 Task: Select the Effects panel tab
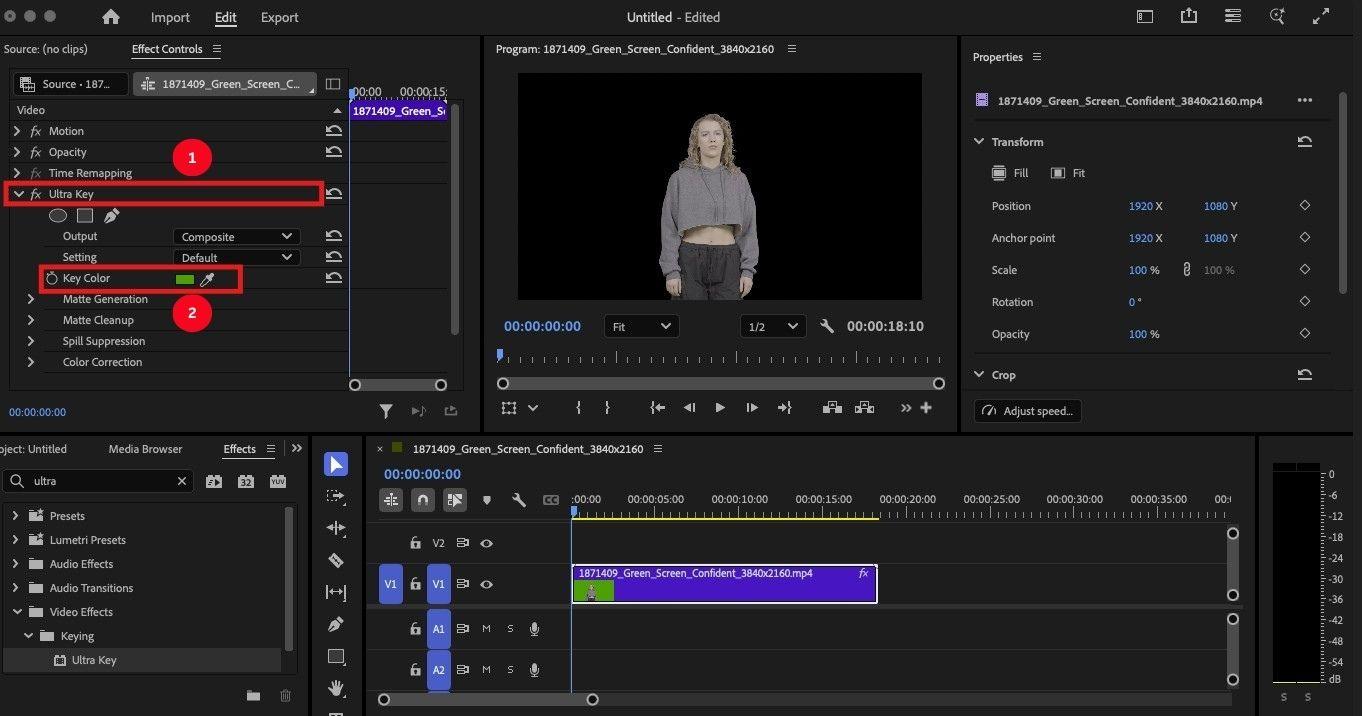click(239, 449)
